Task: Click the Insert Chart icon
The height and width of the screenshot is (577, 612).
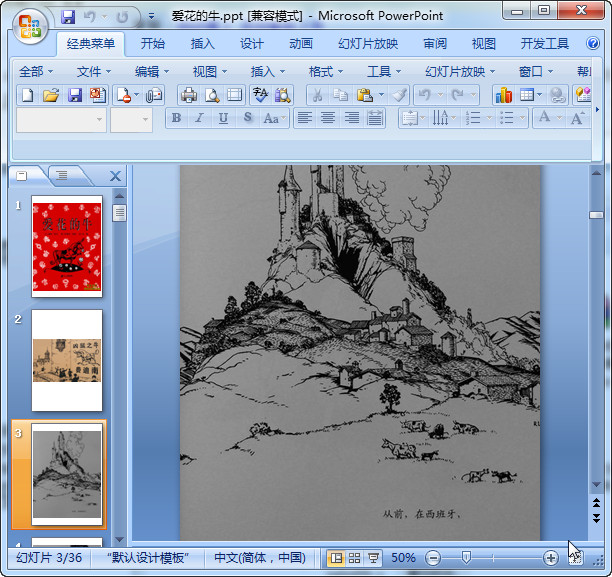Action: pyautogui.click(x=503, y=95)
